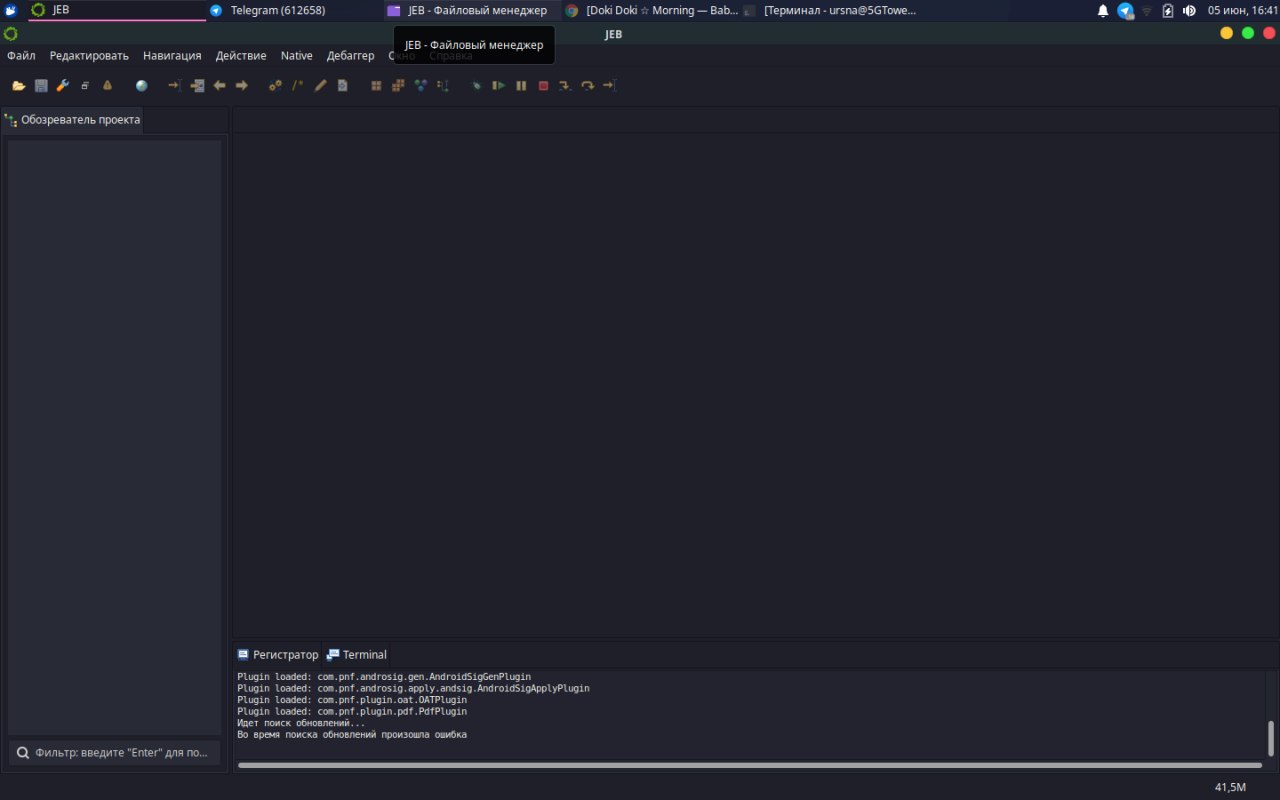
Task: Click the blue-green dots graph icon
Action: (x=420, y=86)
